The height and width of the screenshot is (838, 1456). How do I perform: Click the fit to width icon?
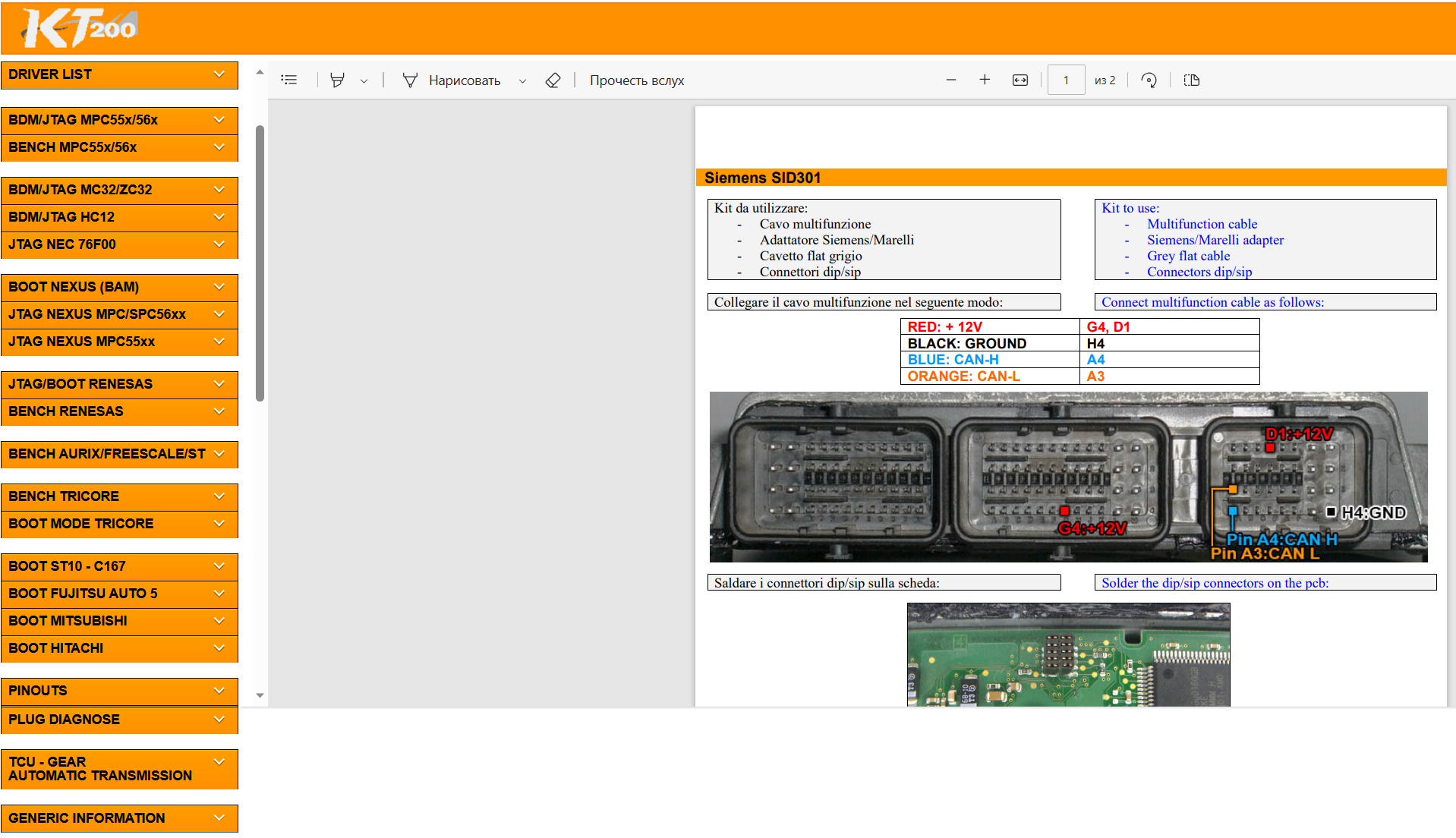pos(1020,80)
